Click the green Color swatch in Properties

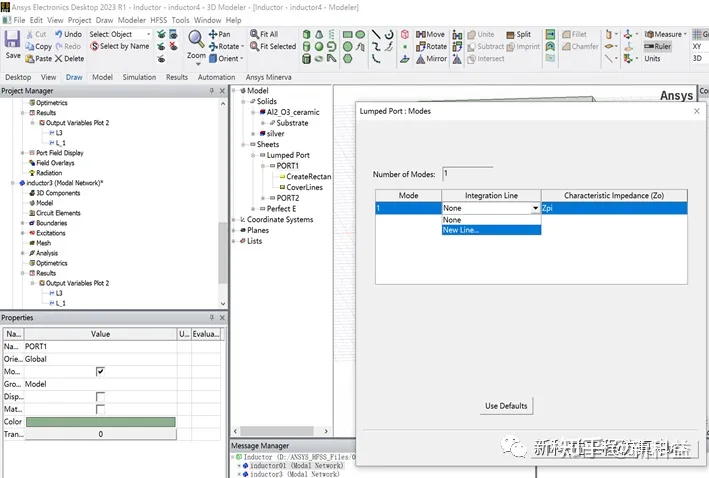[x=100, y=422]
